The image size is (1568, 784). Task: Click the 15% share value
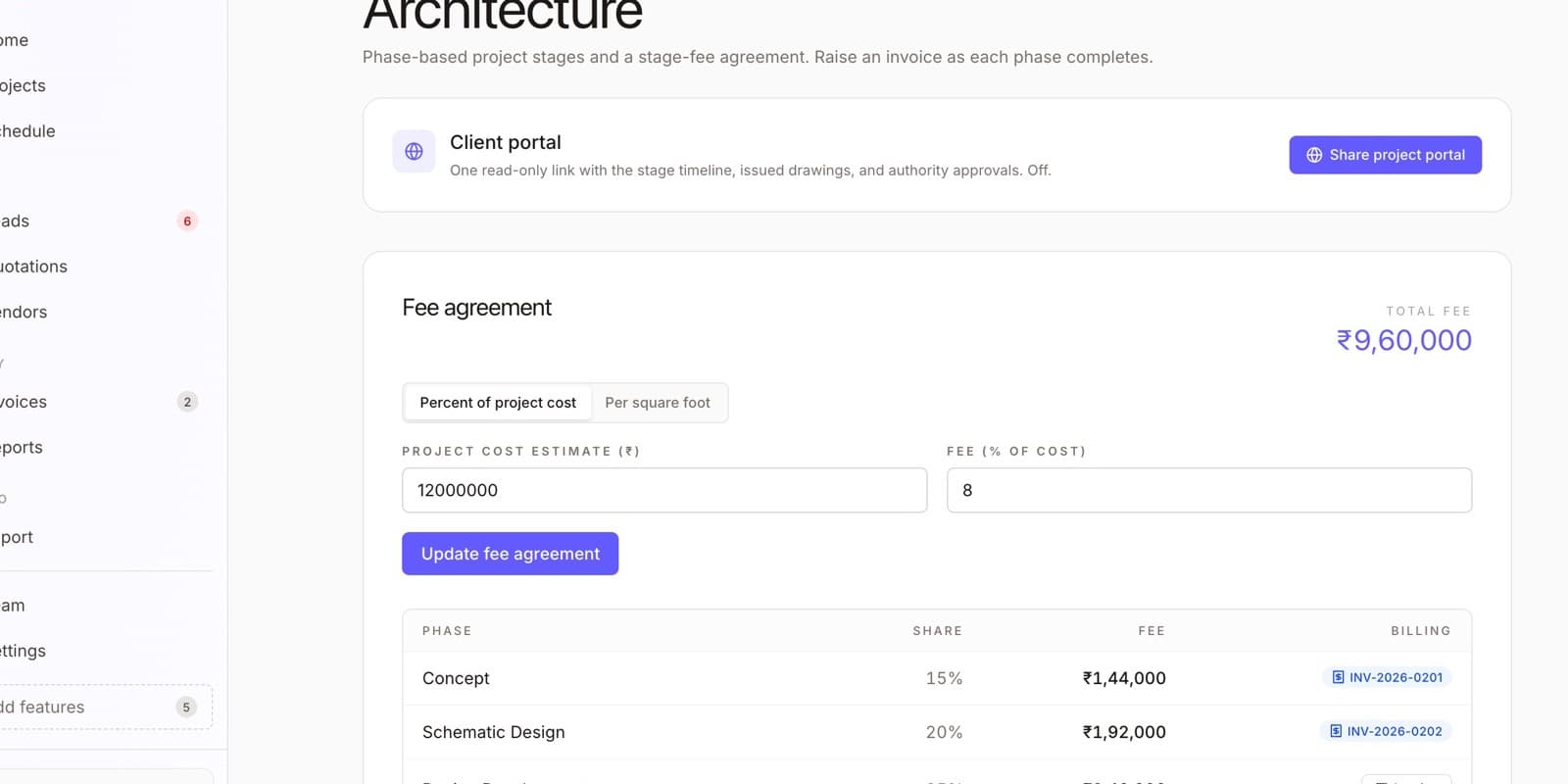(944, 678)
